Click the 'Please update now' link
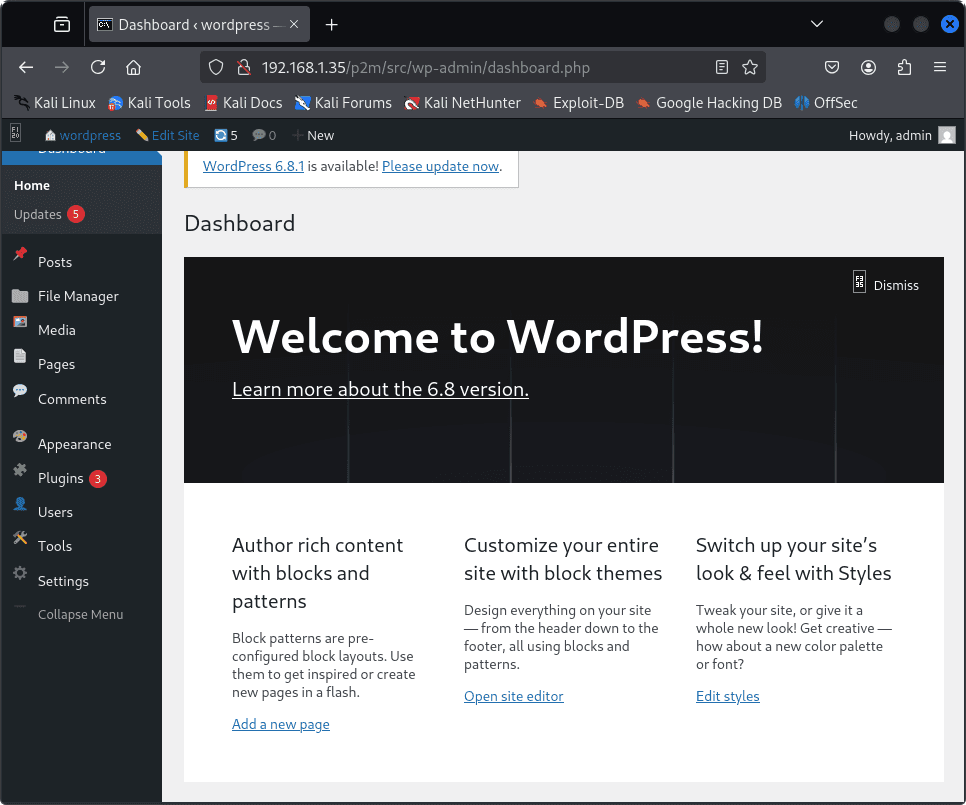The width and height of the screenshot is (966, 805). click(440, 166)
